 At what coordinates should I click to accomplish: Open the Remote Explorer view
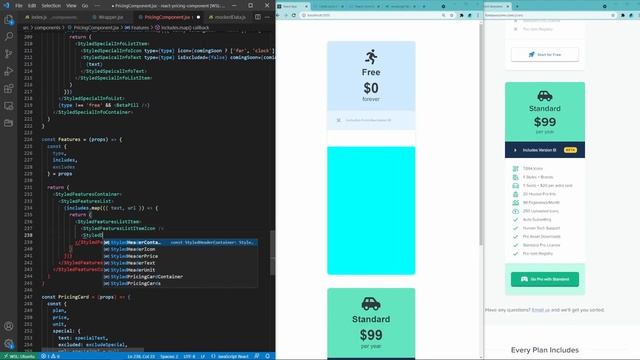[9, 106]
